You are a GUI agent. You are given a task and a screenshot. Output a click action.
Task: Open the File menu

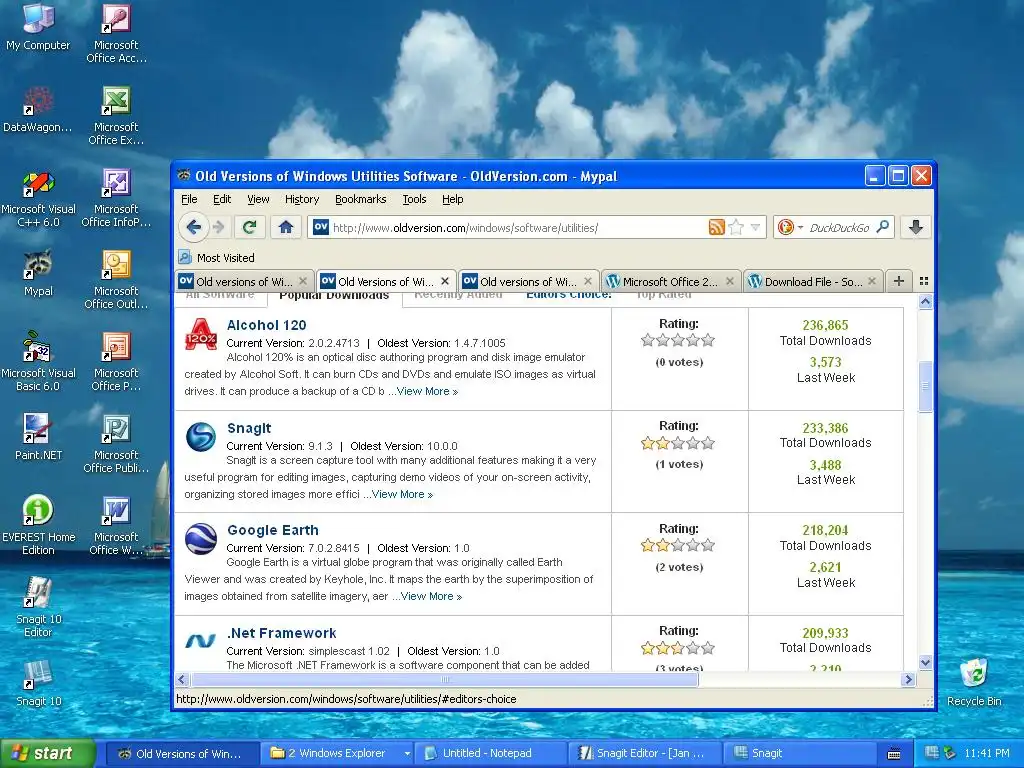[x=189, y=199]
